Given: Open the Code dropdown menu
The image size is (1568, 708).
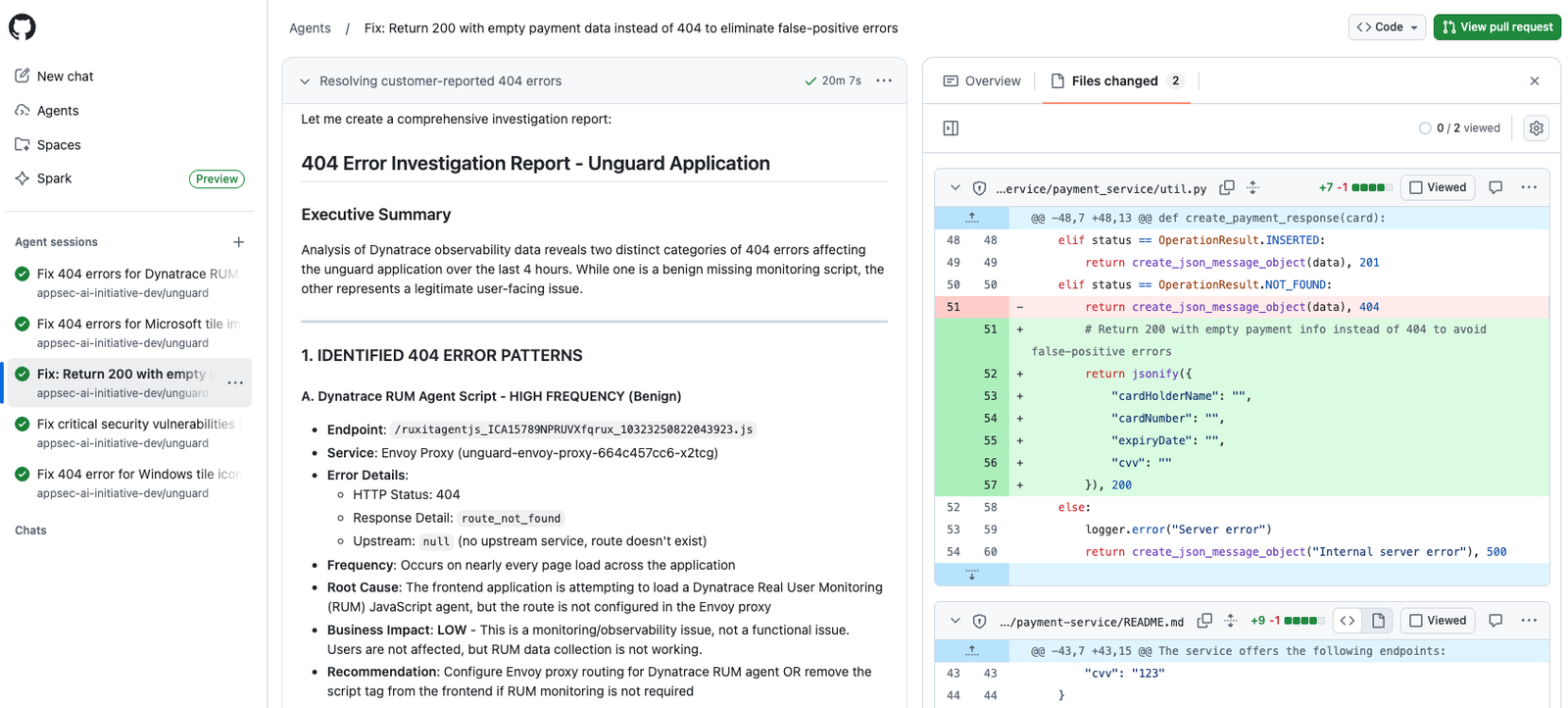Looking at the screenshot, I should [x=1387, y=27].
